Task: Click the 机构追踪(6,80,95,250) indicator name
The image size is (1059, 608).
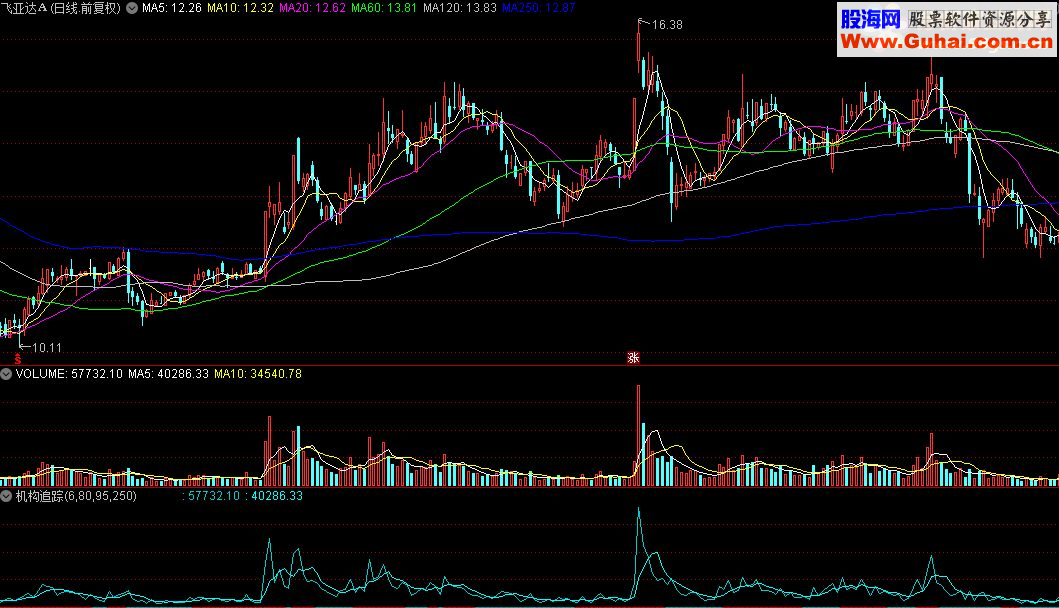Action: (76, 496)
